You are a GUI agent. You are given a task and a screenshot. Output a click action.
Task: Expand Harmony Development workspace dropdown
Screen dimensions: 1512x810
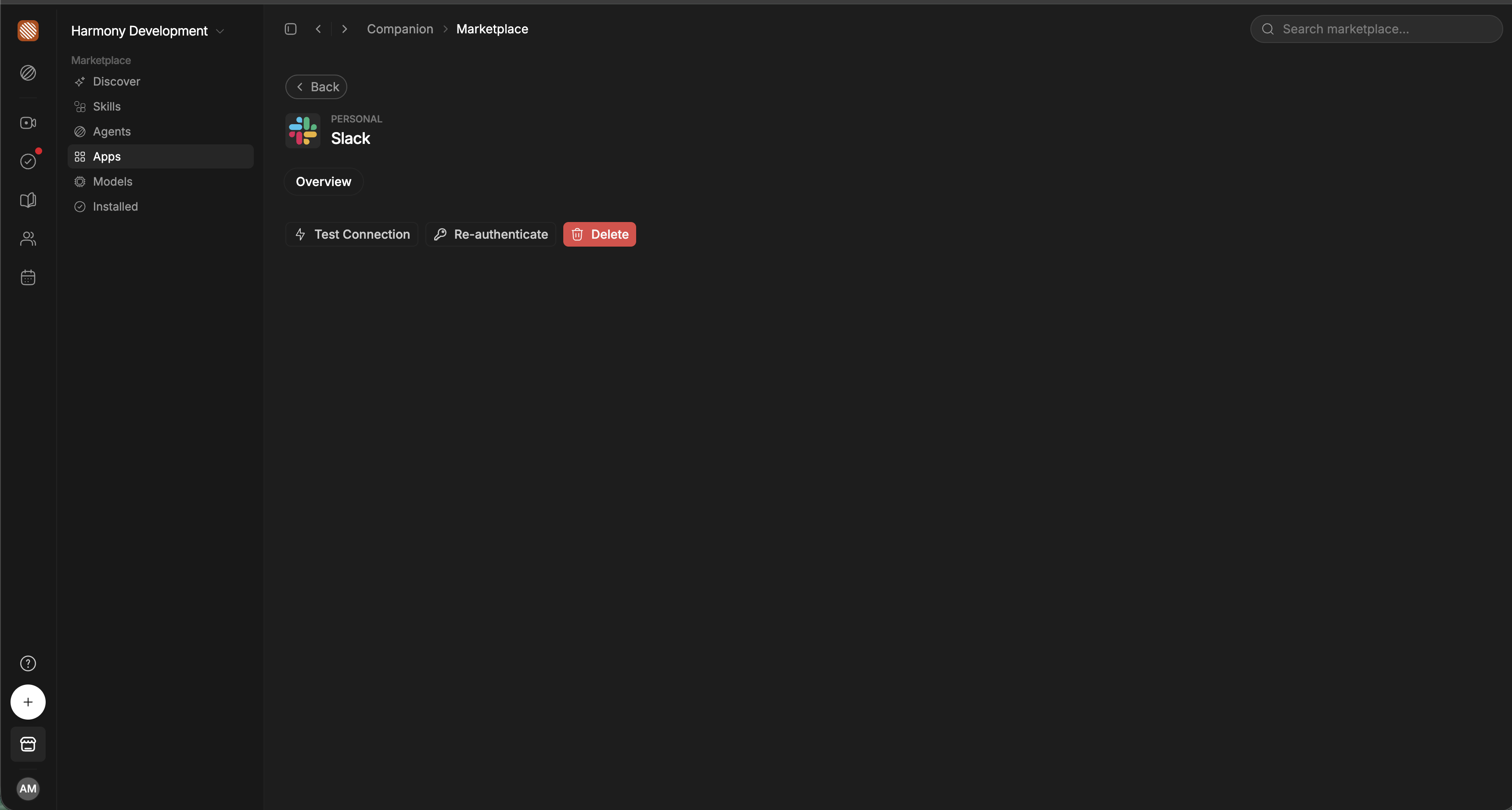[148, 31]
